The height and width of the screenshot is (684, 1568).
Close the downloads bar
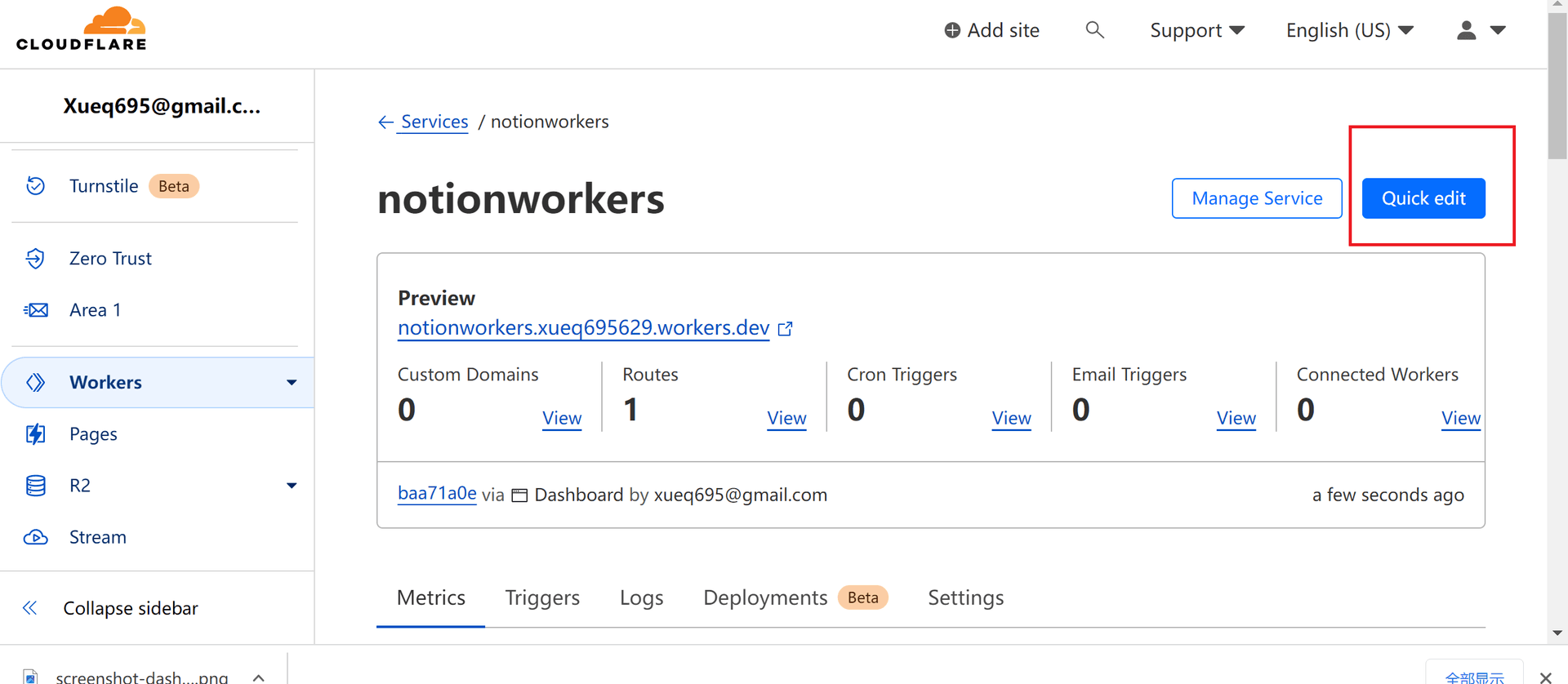1545,677
